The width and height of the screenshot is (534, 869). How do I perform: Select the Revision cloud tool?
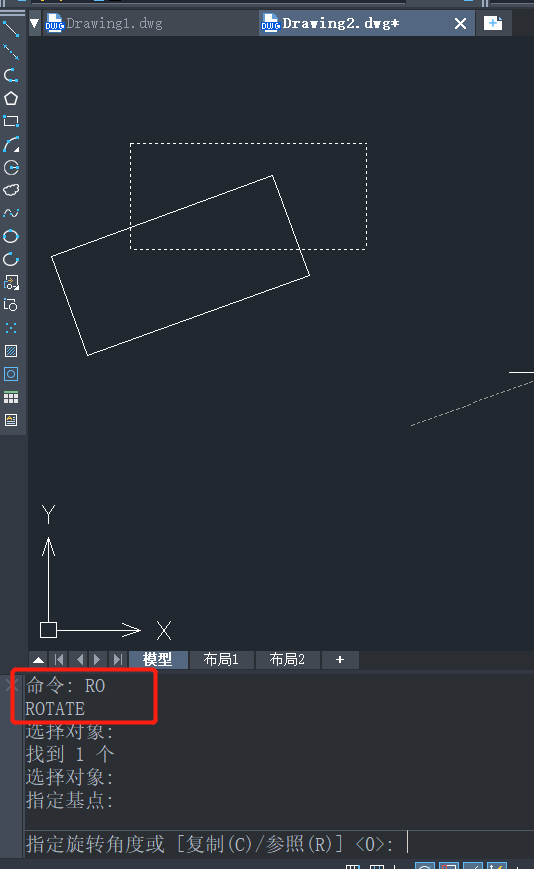click(x=11, y=190)
